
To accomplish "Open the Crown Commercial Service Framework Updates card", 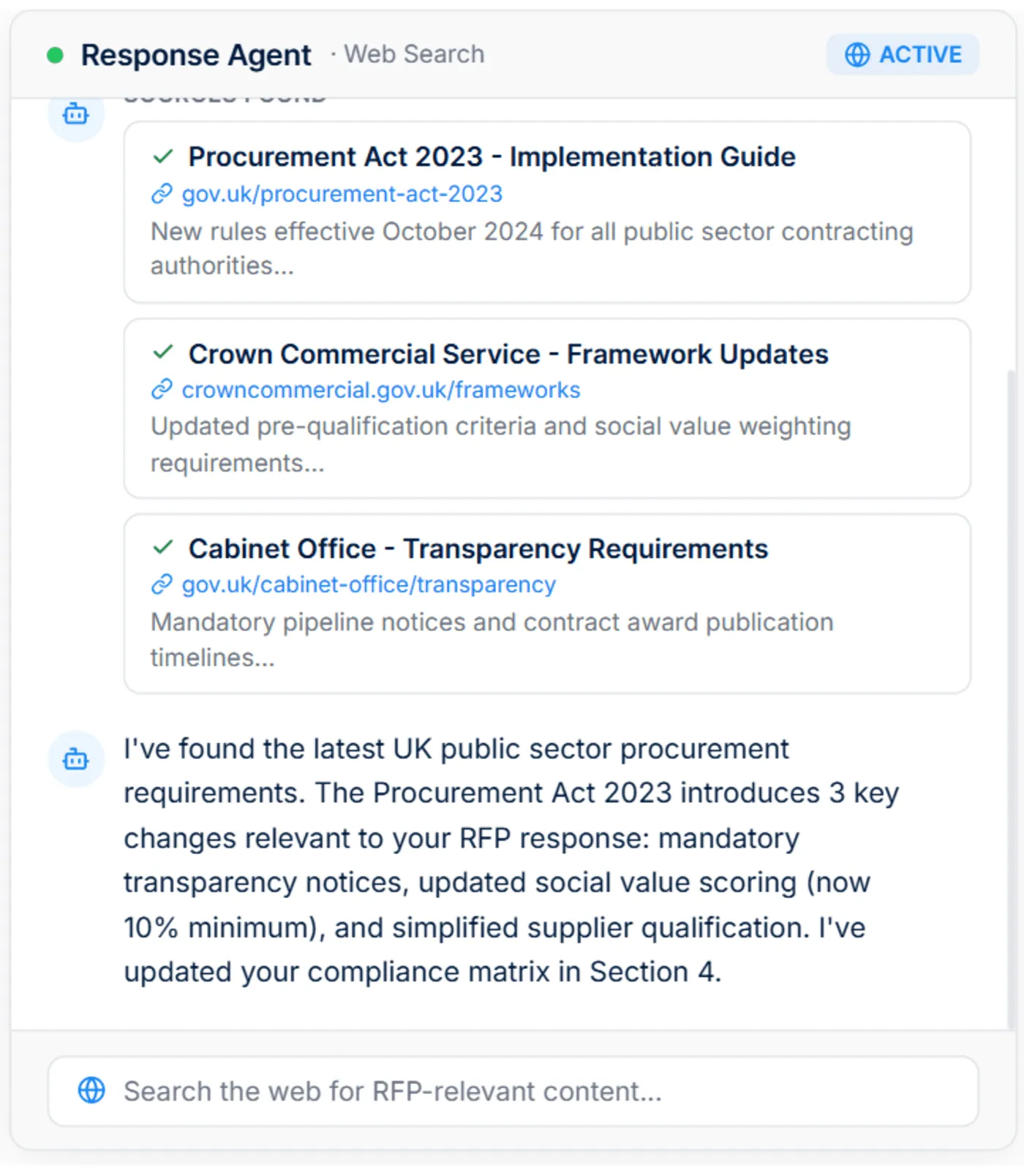I will click(547, 408).
